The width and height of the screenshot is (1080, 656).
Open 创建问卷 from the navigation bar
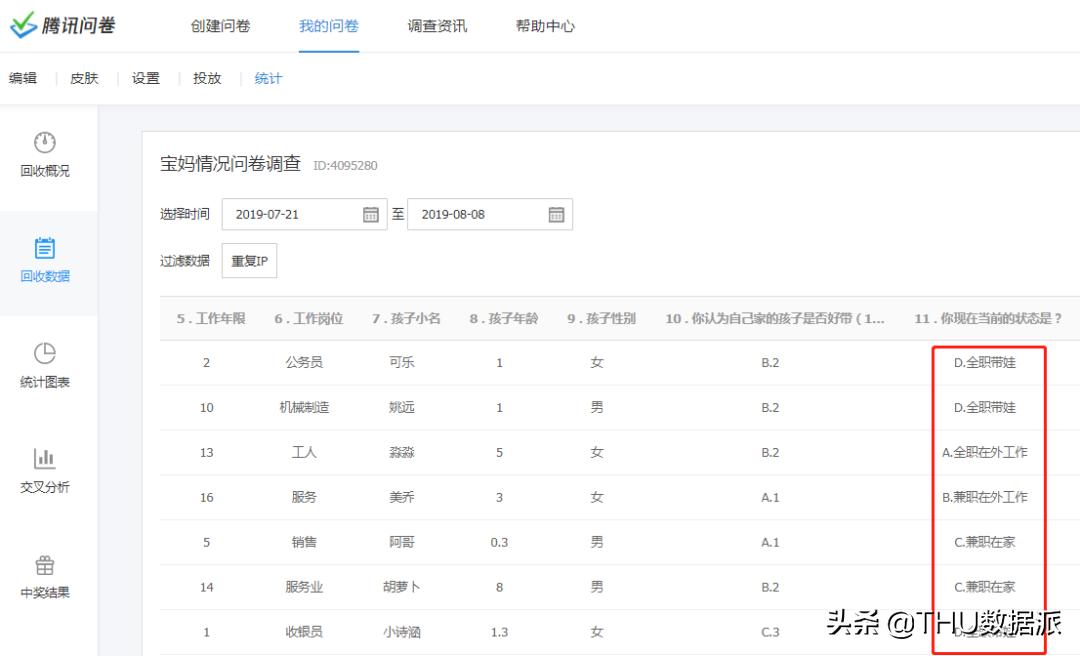click(221, 27)
